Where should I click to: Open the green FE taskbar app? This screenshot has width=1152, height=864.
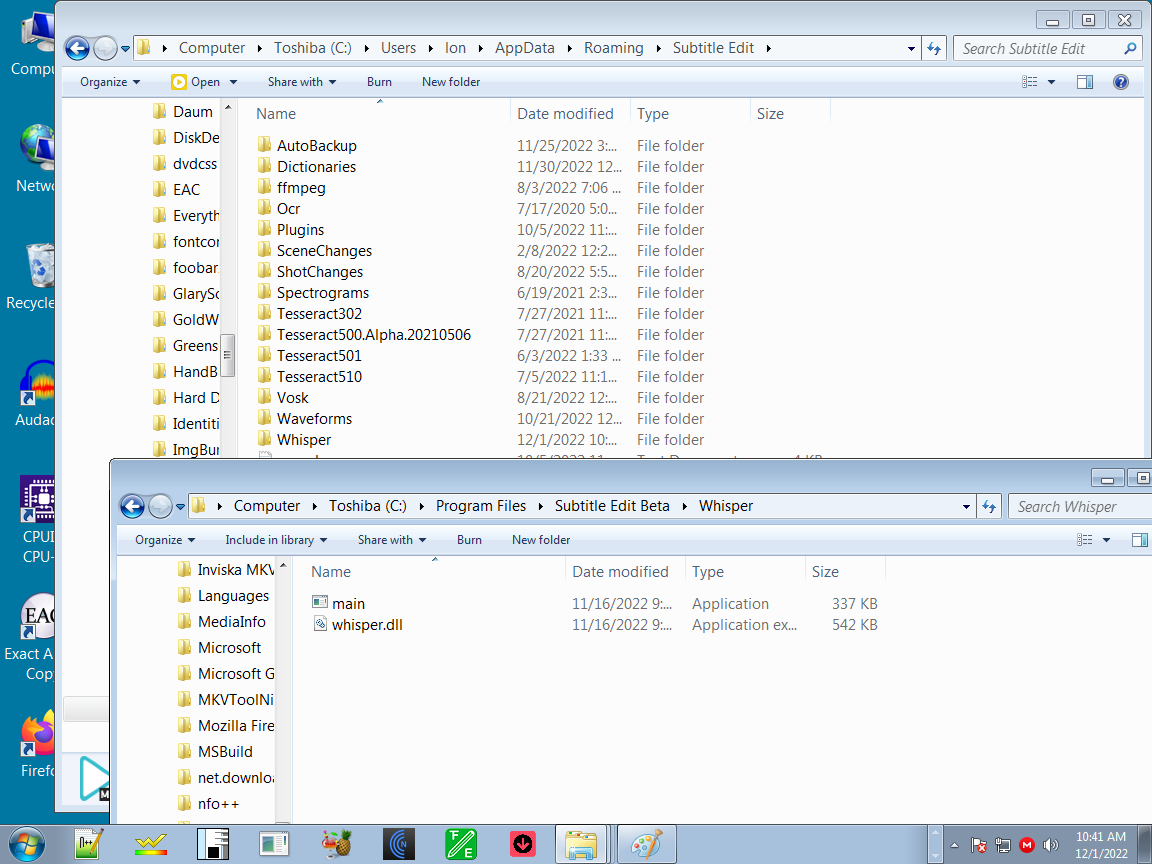click(461, 844)
